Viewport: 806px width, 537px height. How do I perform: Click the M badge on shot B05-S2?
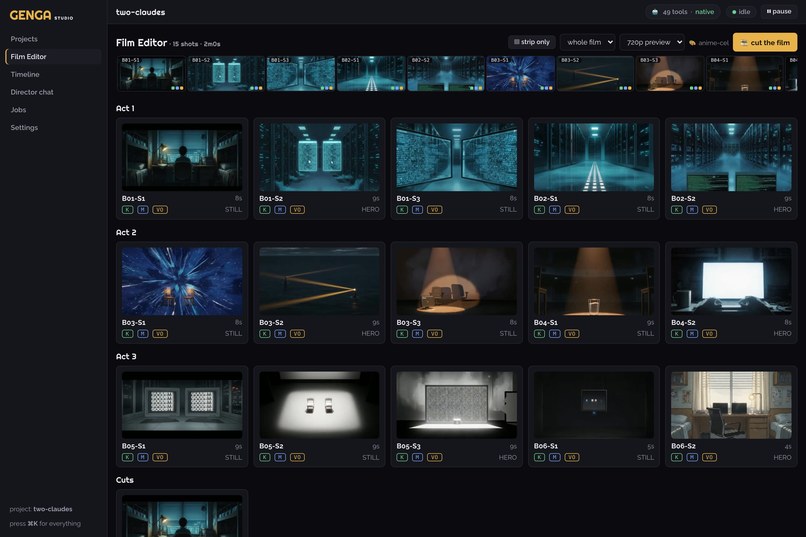[x=280, y=457]
